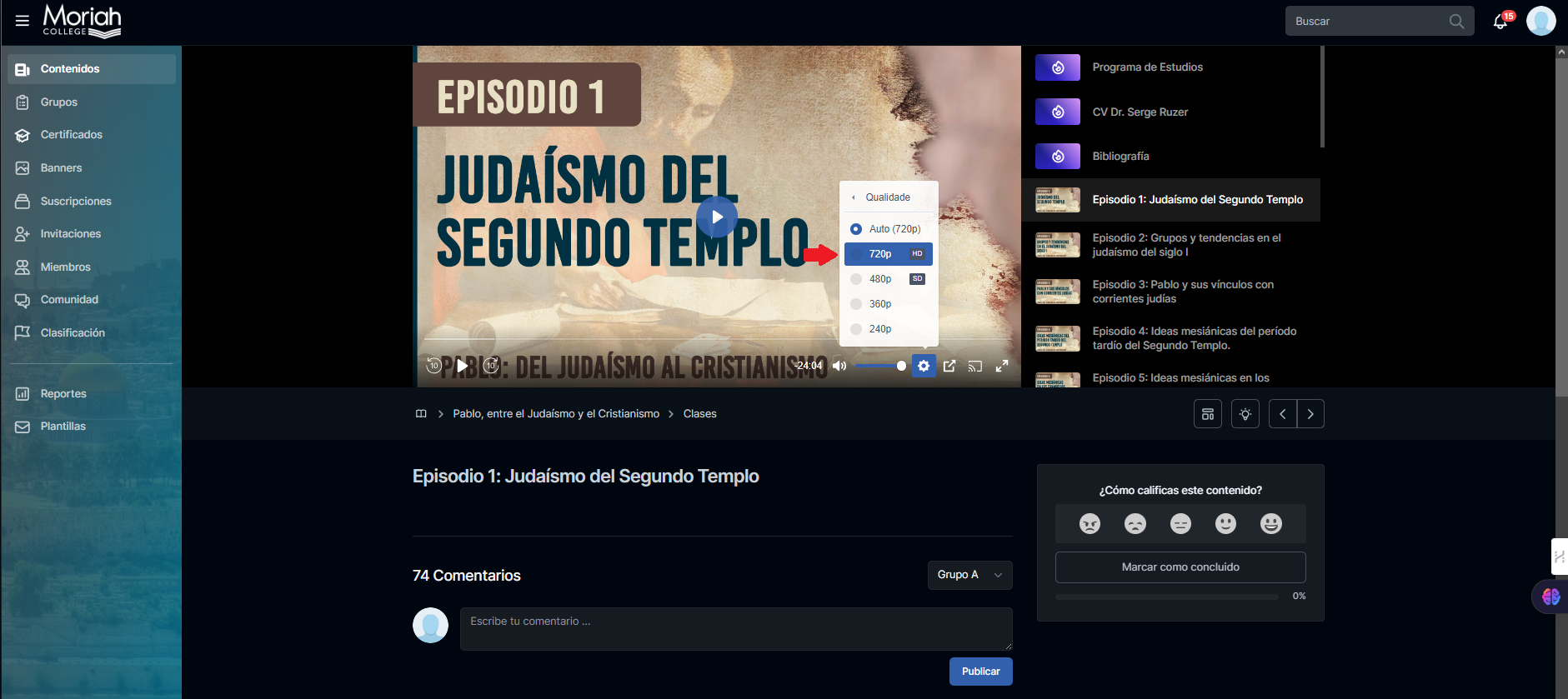
Task: Open the notifications bell
Action: 1500,22
